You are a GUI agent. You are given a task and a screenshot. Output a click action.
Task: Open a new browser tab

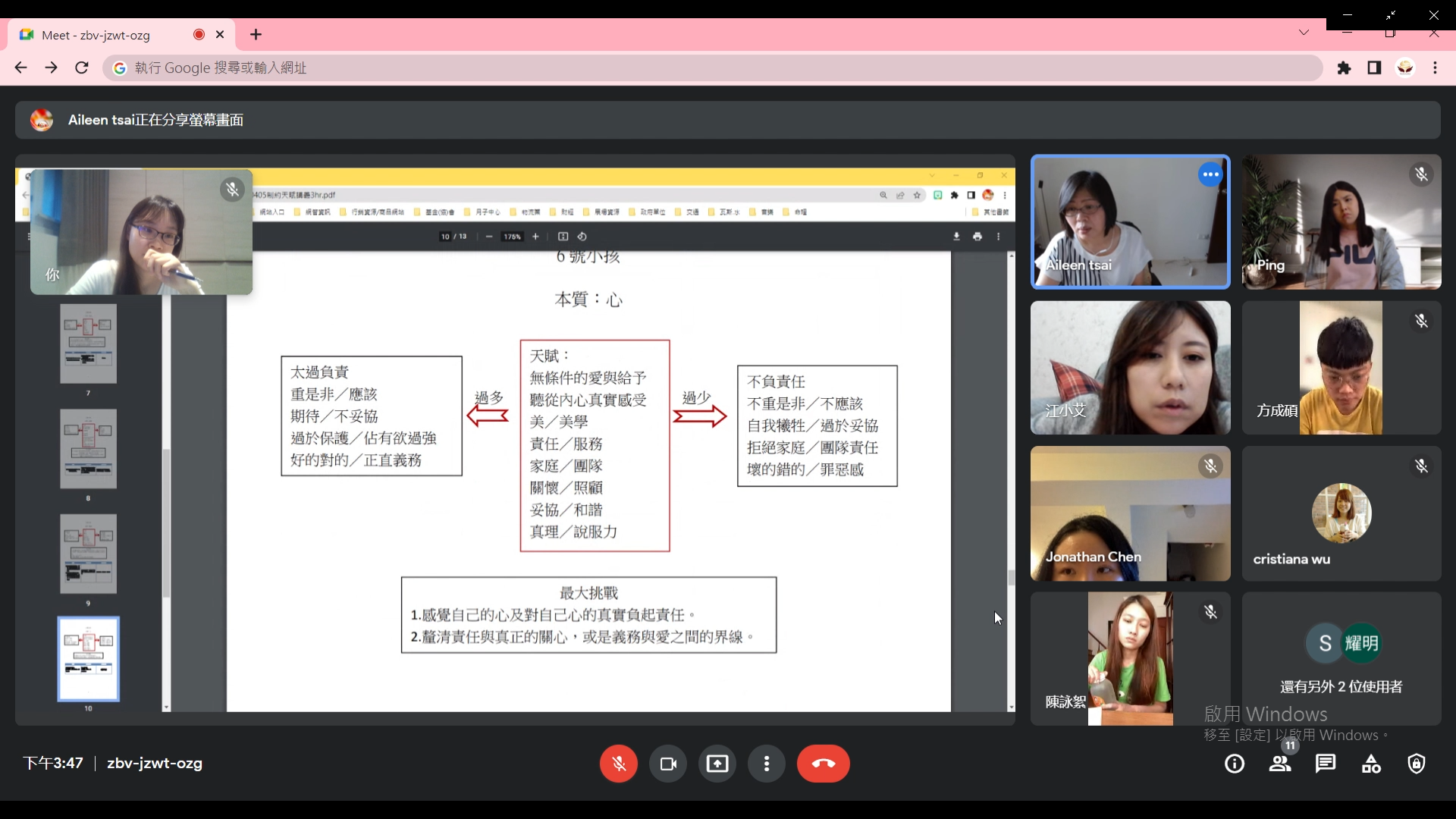pyautogui.click(x=256, y=35)
